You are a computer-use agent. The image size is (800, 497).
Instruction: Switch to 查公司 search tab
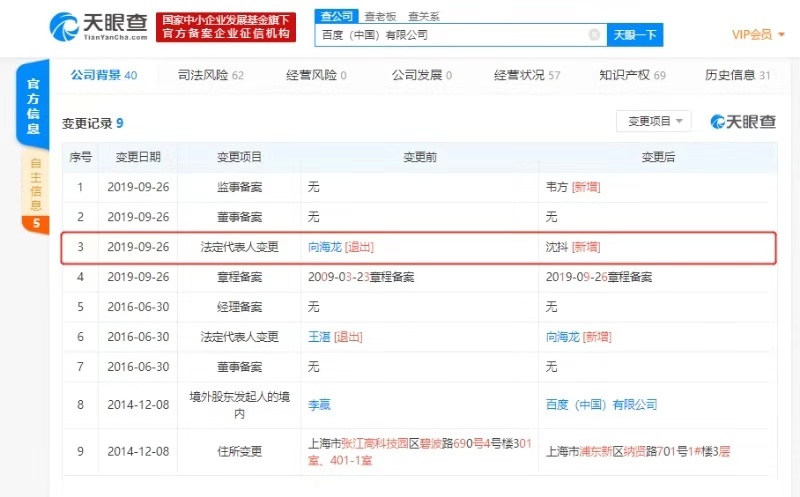click(336, 16)
